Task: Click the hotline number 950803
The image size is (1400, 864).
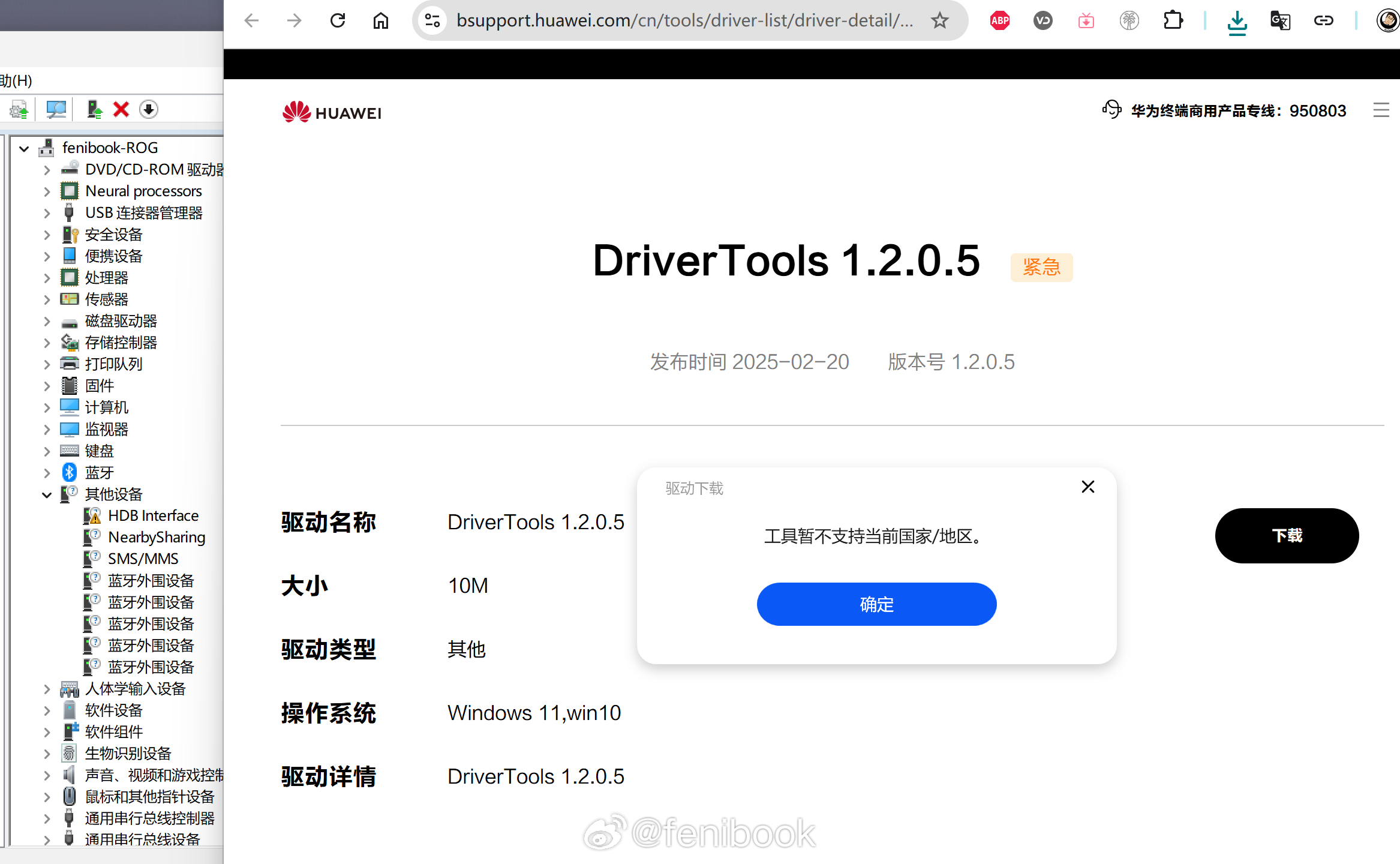Action: pyautogui.click(x=1318, y=111)
